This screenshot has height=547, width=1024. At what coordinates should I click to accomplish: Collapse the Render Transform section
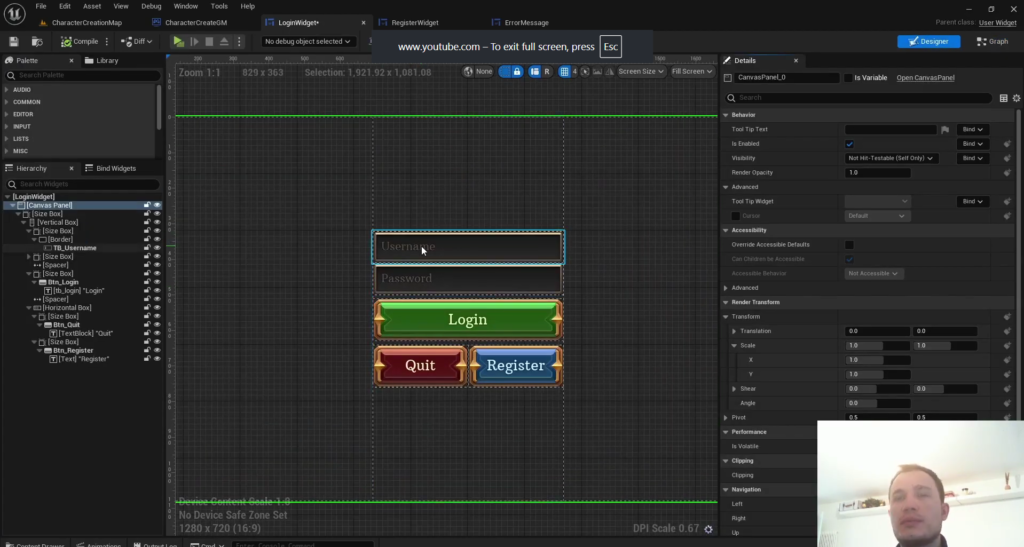coord(726,302)
